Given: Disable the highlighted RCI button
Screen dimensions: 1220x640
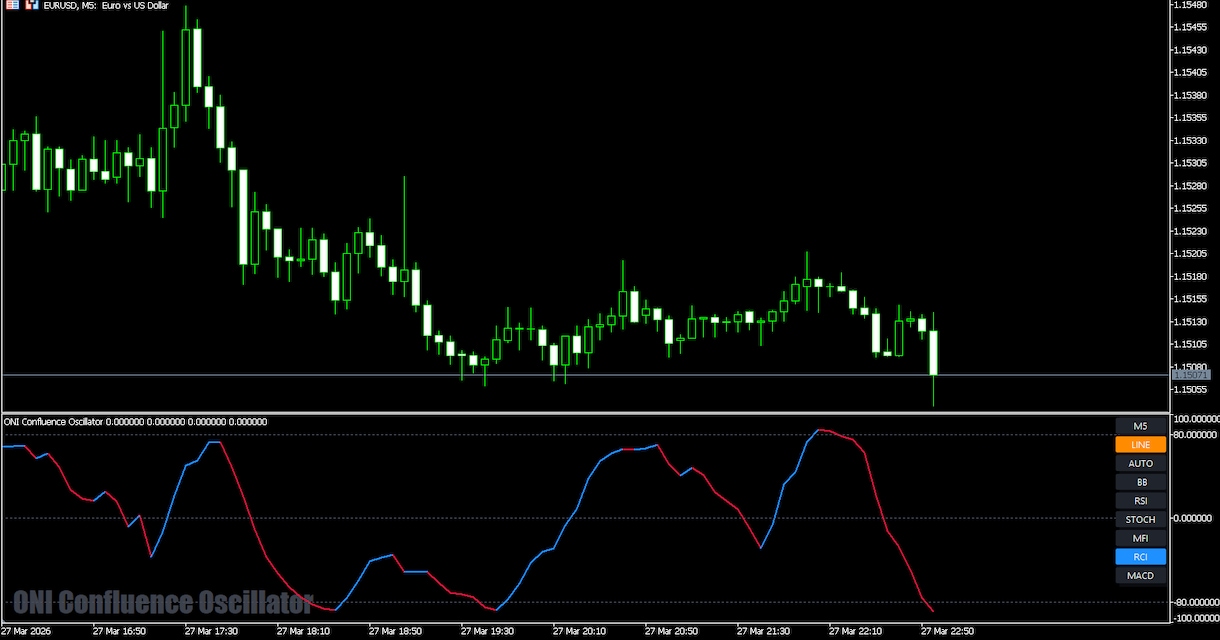Looking at the screenshot, I should click(x=1140, y=557).
